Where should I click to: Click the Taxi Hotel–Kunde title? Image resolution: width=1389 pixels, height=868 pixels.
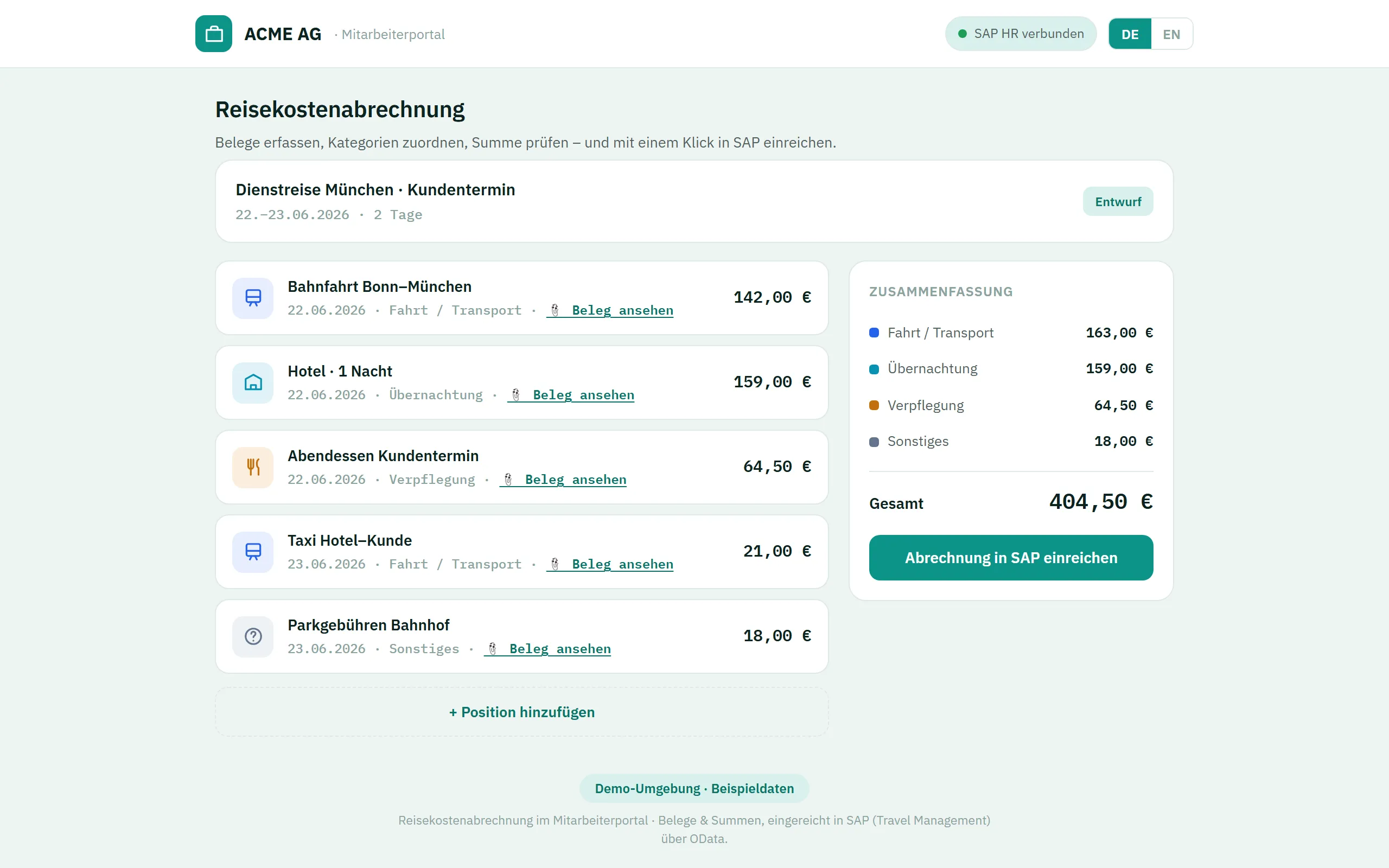click(349, 540)
